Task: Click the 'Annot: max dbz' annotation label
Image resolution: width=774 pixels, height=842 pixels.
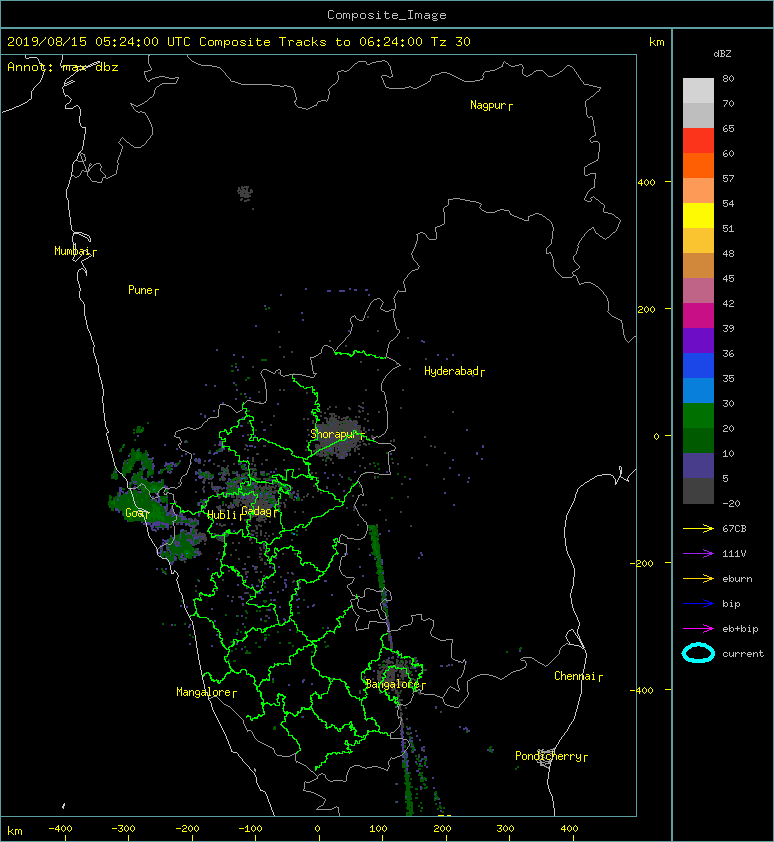Action: (x=62, y=67)
